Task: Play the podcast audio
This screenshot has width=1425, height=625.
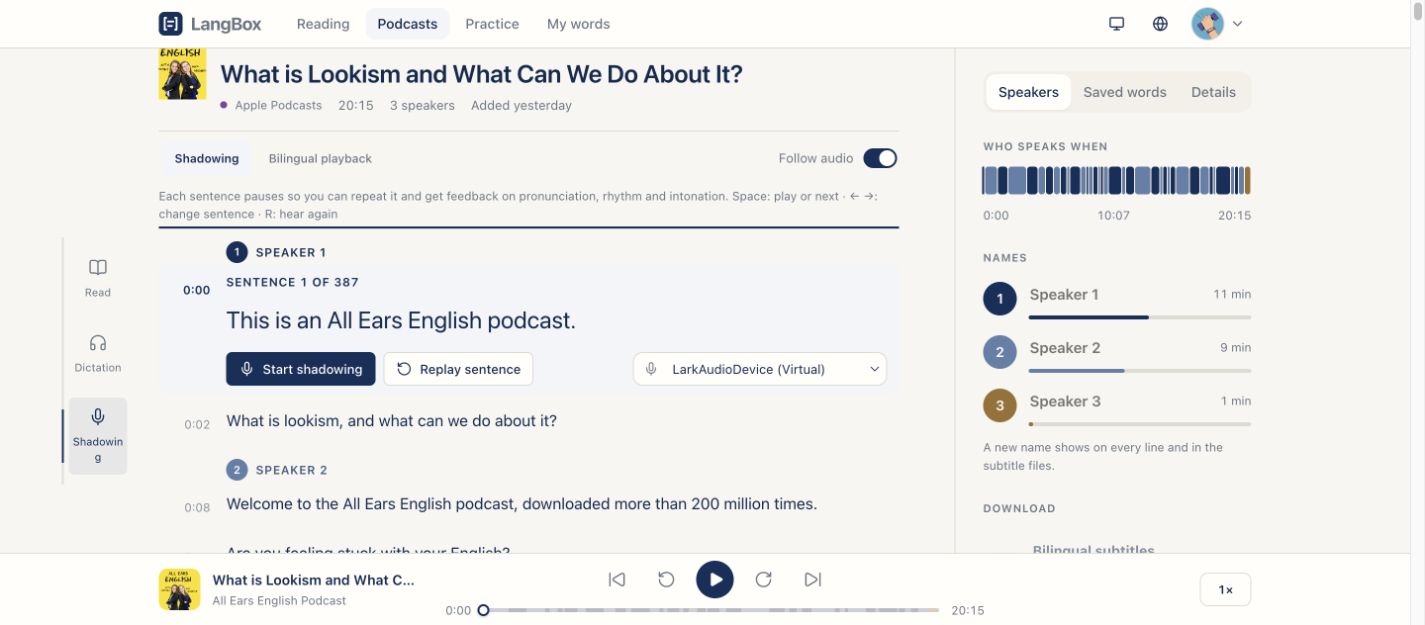Action: (715, 579)
